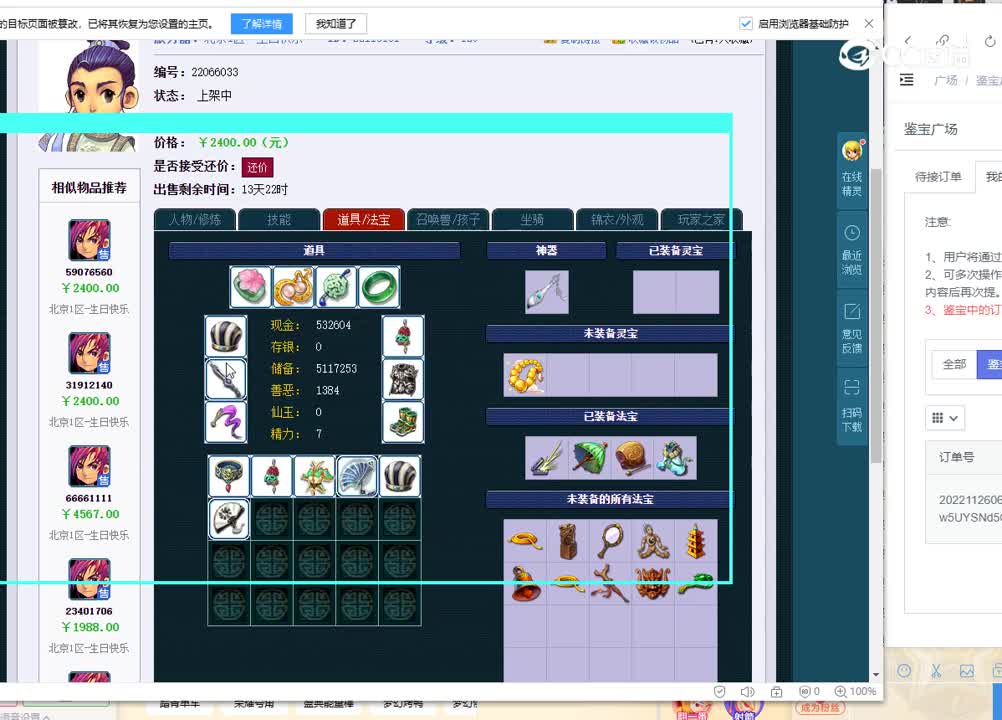The width and height of the screenshot is (1002, 720).
Task: Click the red 还价 bargain button
Action: [x=258, y=167]
